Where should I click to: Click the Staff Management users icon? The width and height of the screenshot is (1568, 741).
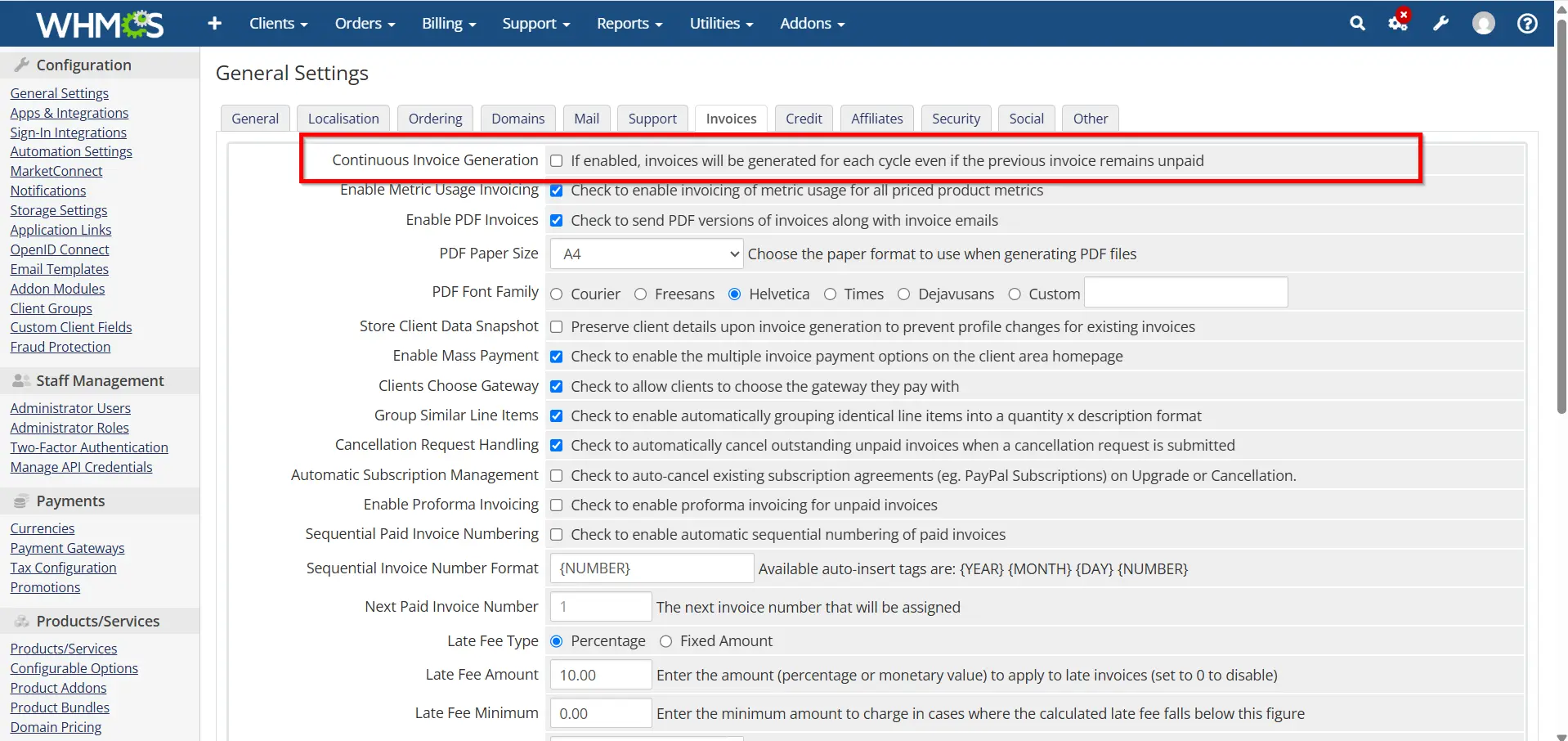(x=22, y=380)
